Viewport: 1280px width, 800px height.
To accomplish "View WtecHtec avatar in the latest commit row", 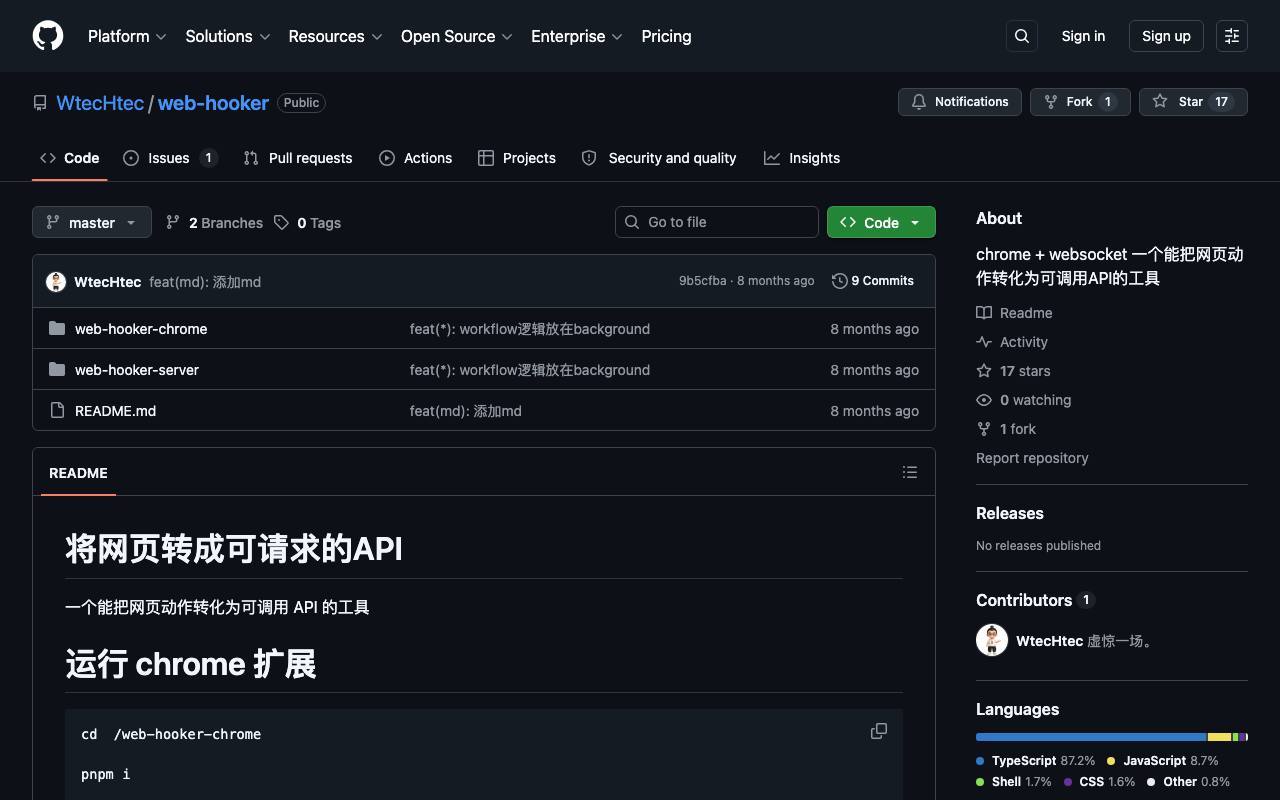I will (56, 281).
